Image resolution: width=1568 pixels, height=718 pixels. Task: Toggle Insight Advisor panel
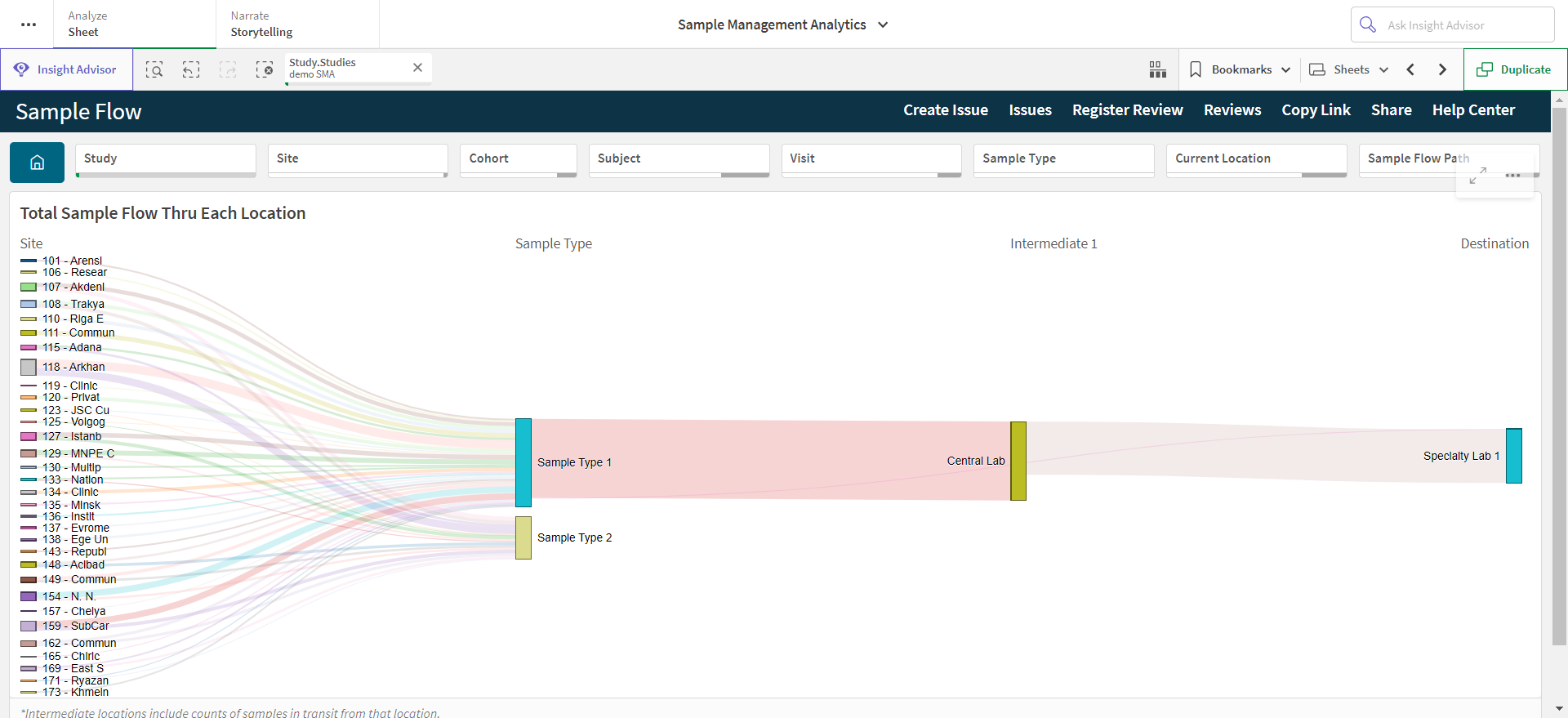click(66, 69)
